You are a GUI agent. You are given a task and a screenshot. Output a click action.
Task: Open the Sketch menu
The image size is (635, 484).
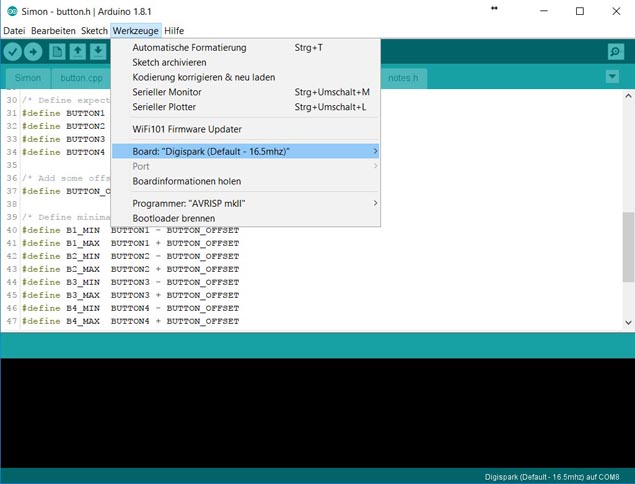94,31
